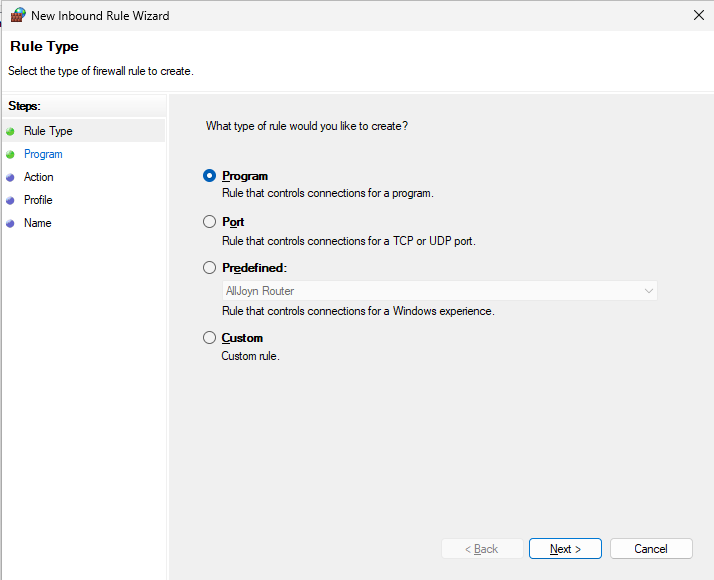Image resolution: width=714 pixels, height=580 pixels.
Task: Click the Cancel button
Action: [651, 549]
